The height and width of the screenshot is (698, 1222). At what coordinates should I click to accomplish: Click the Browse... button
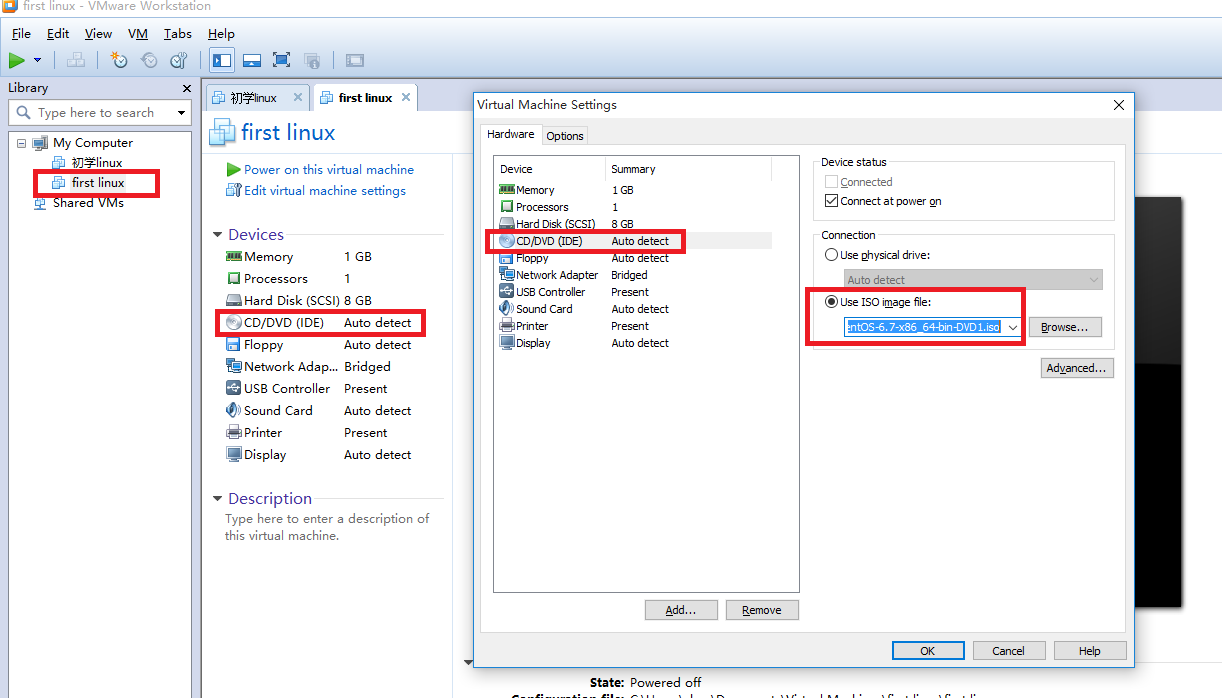tap(1065, 327)
